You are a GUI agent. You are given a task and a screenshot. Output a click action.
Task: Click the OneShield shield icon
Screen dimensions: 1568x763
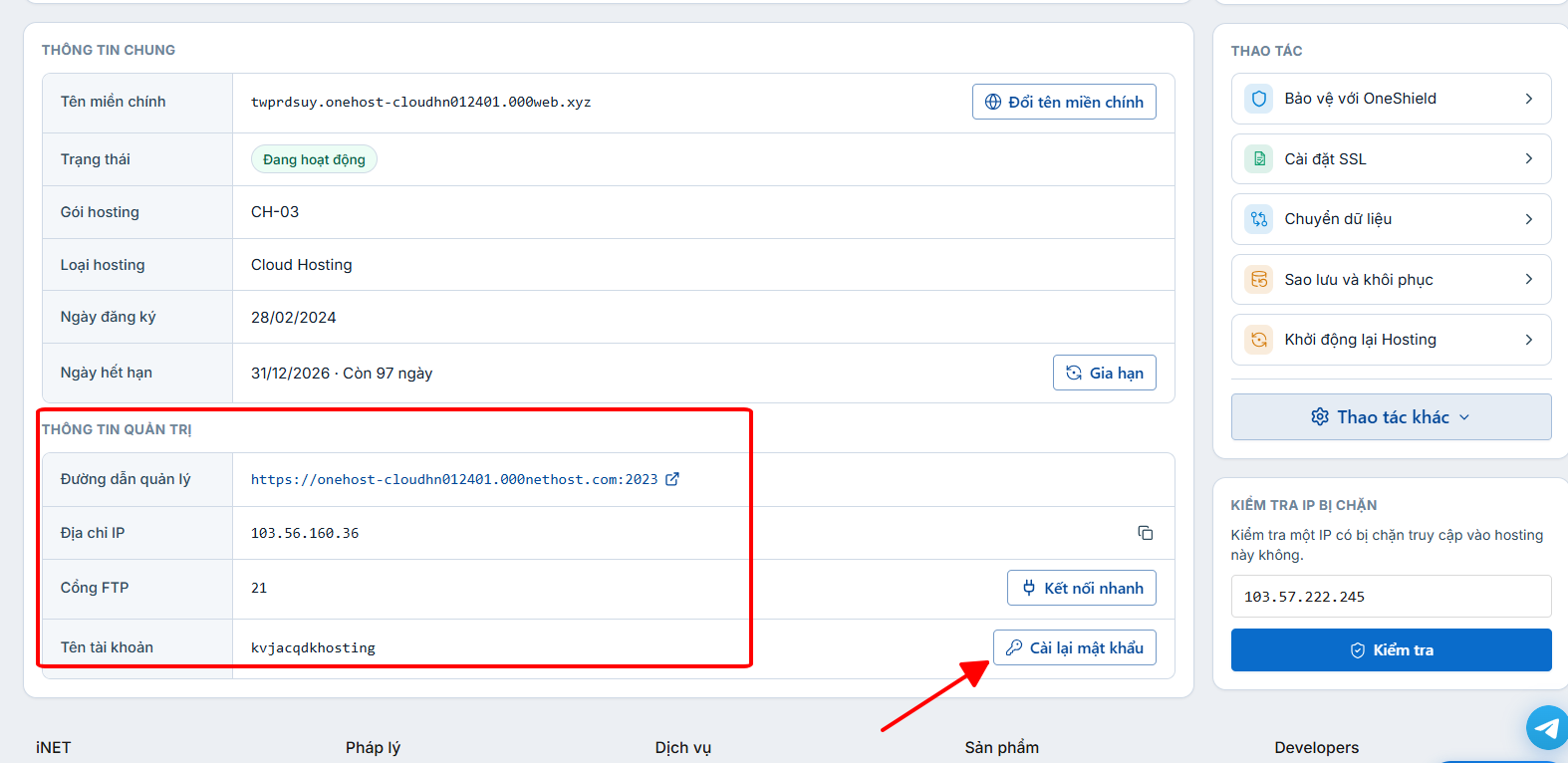tap(1259, 99)
